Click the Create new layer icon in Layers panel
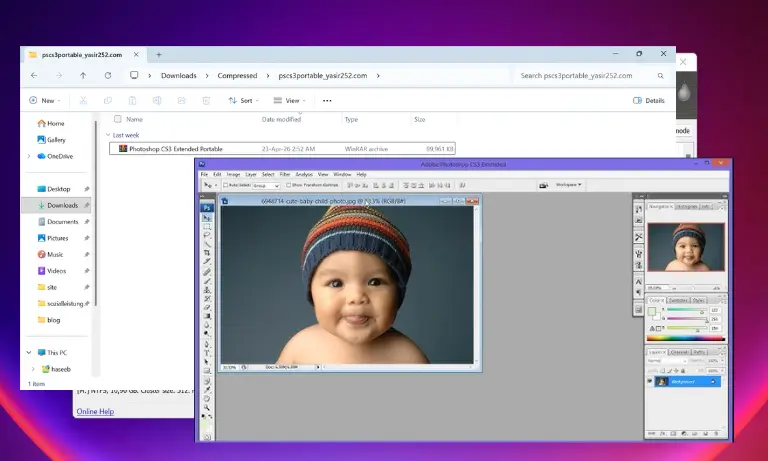The image size is (768, 461). [x=706, y=433]
